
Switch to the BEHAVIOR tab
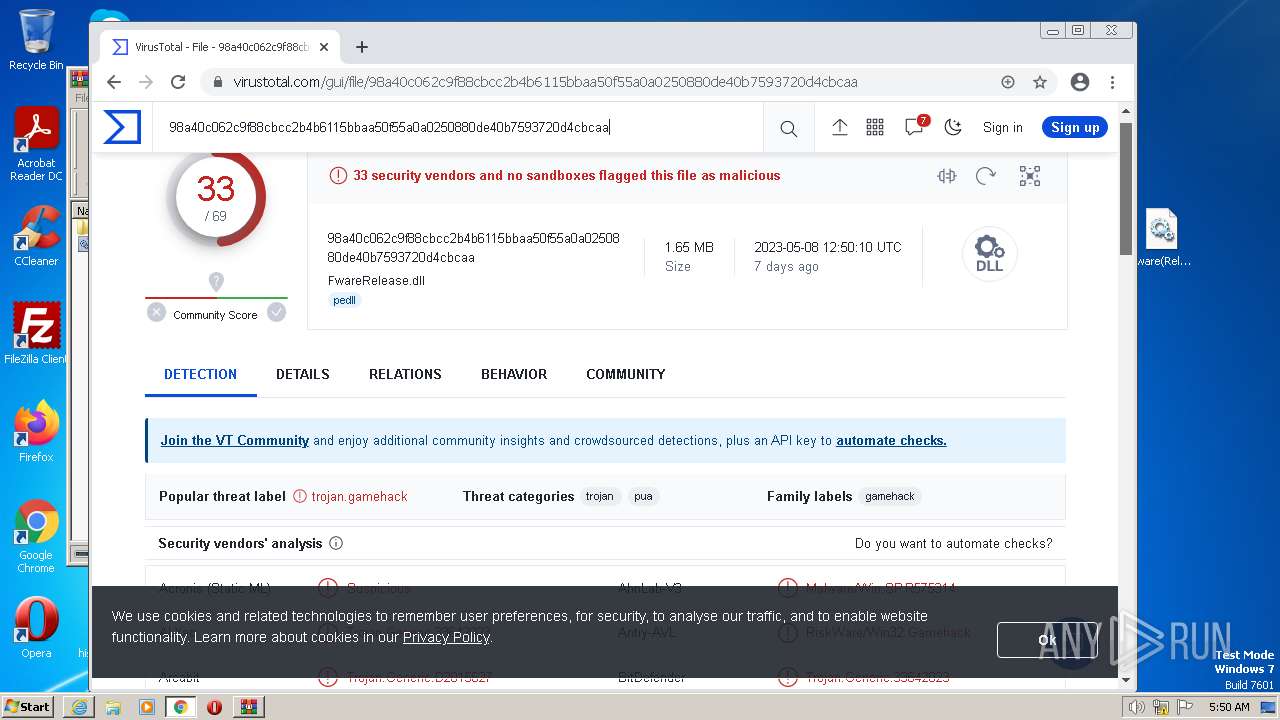tap(514, 374)
